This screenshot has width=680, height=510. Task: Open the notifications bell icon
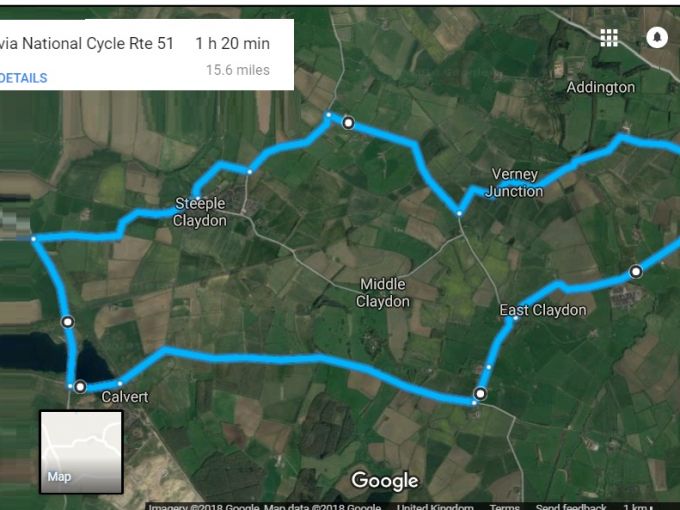coord(657,37)
